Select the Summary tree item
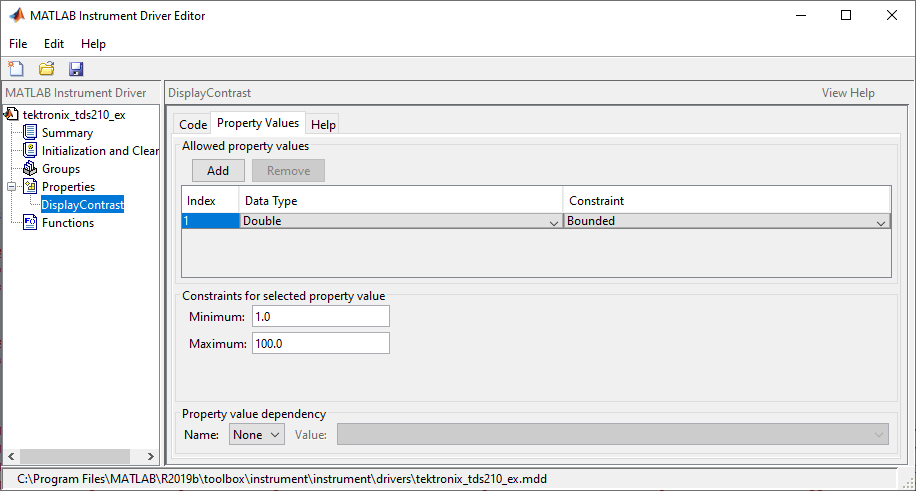Image resolution: width=916 pixels, height=491 pixels. coord(67,133)
